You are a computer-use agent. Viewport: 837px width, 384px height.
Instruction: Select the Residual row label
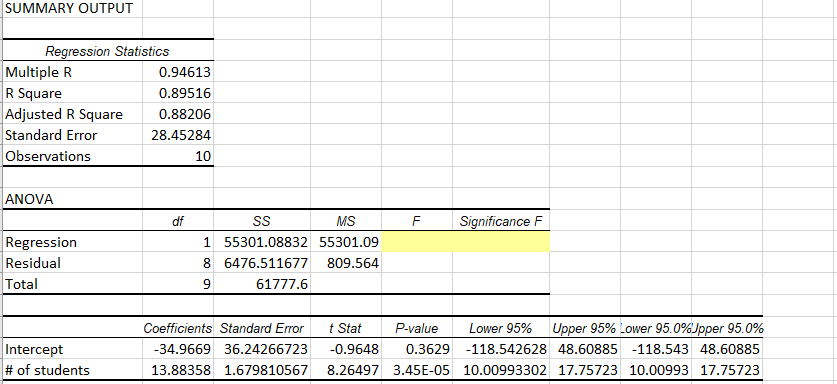tap(73, 263)
